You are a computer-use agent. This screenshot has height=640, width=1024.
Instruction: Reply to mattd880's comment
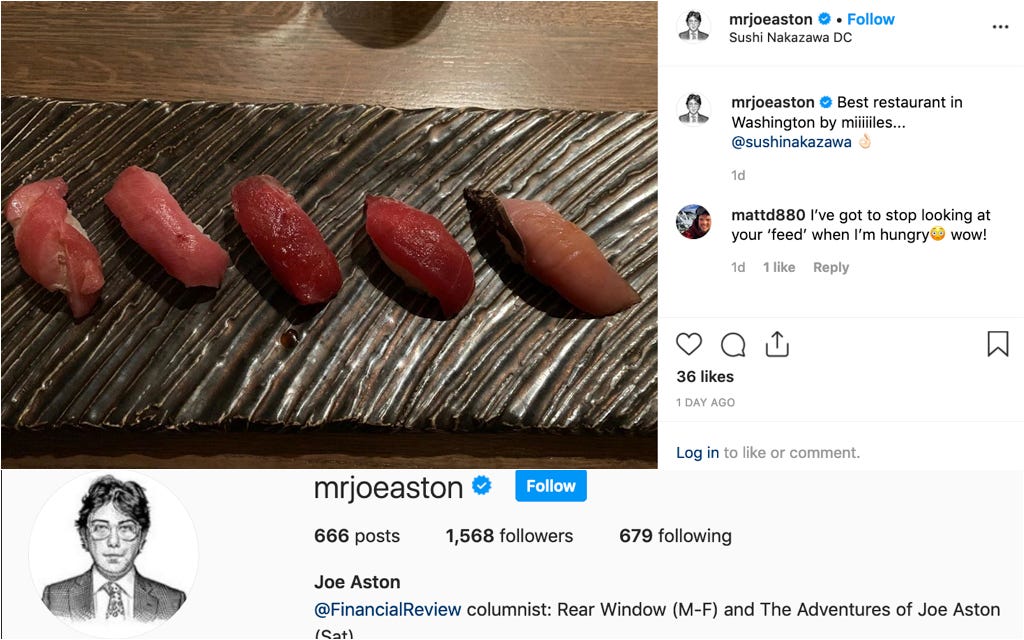[831, 267]
